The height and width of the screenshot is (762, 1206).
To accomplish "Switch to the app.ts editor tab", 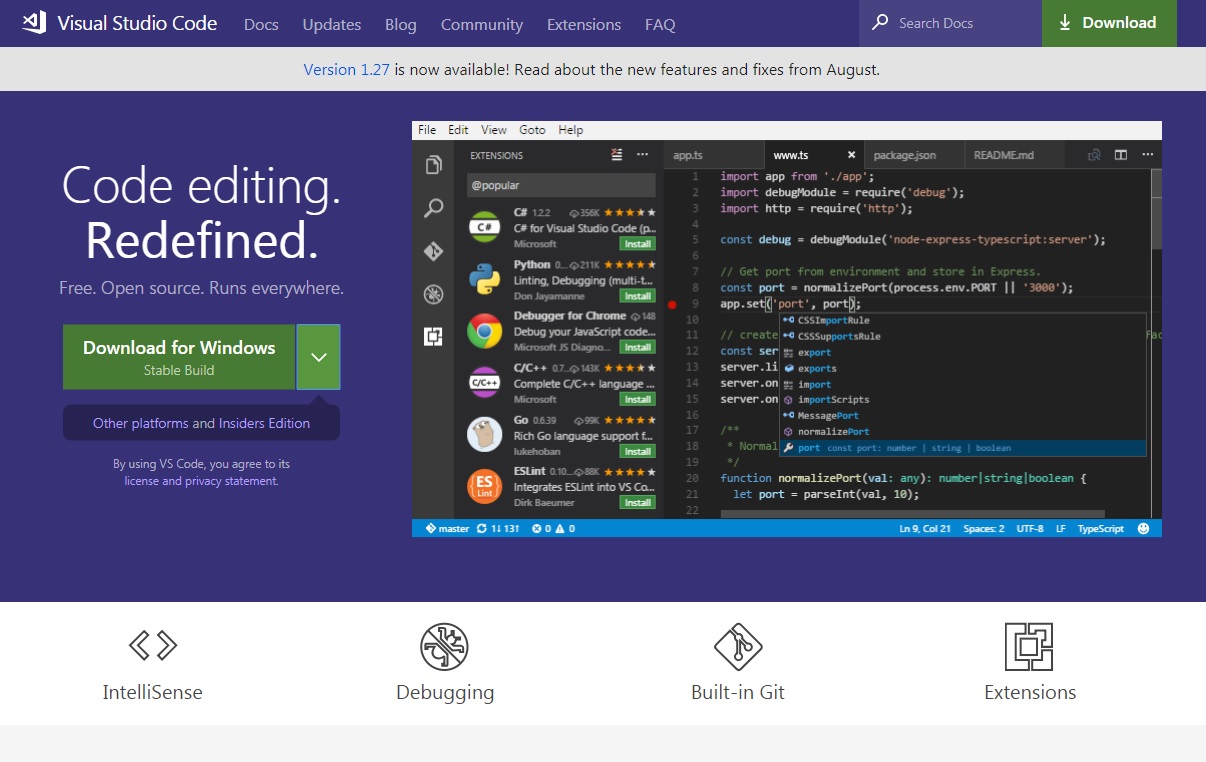I will pos(712,155).
